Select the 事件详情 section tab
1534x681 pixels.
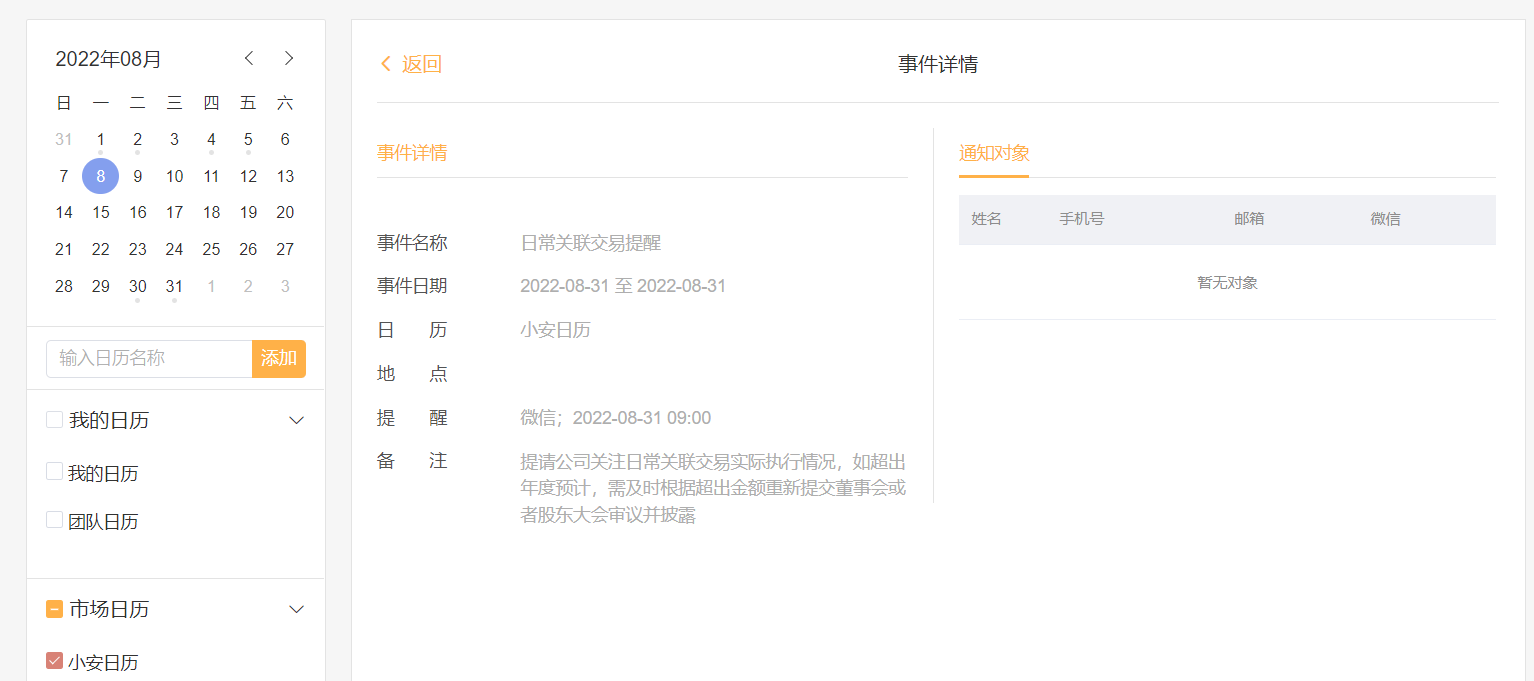(412, 153)
